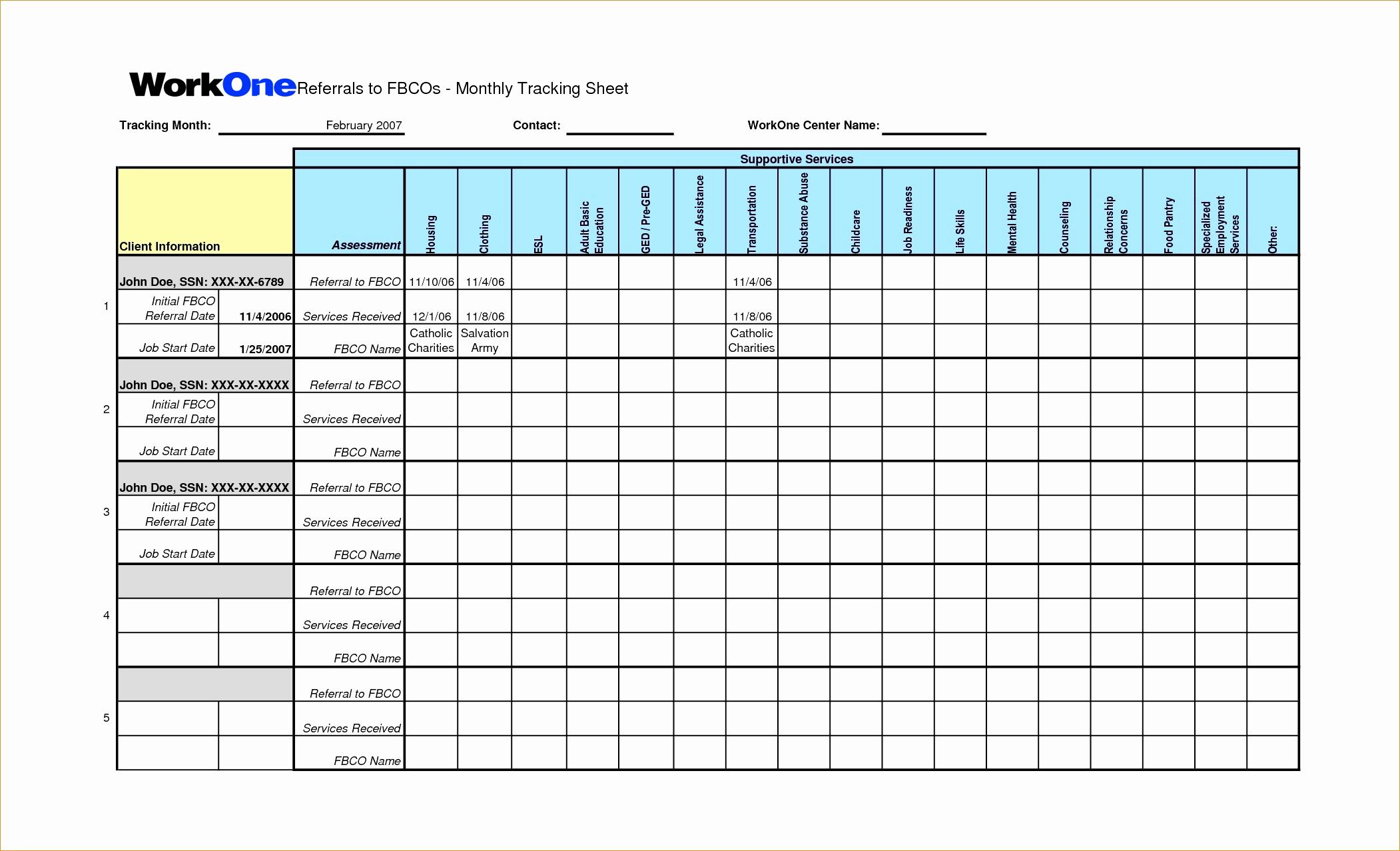Select the Transportation column header
The height and width of the screenshot is (851, 1400).
point(751,213)
